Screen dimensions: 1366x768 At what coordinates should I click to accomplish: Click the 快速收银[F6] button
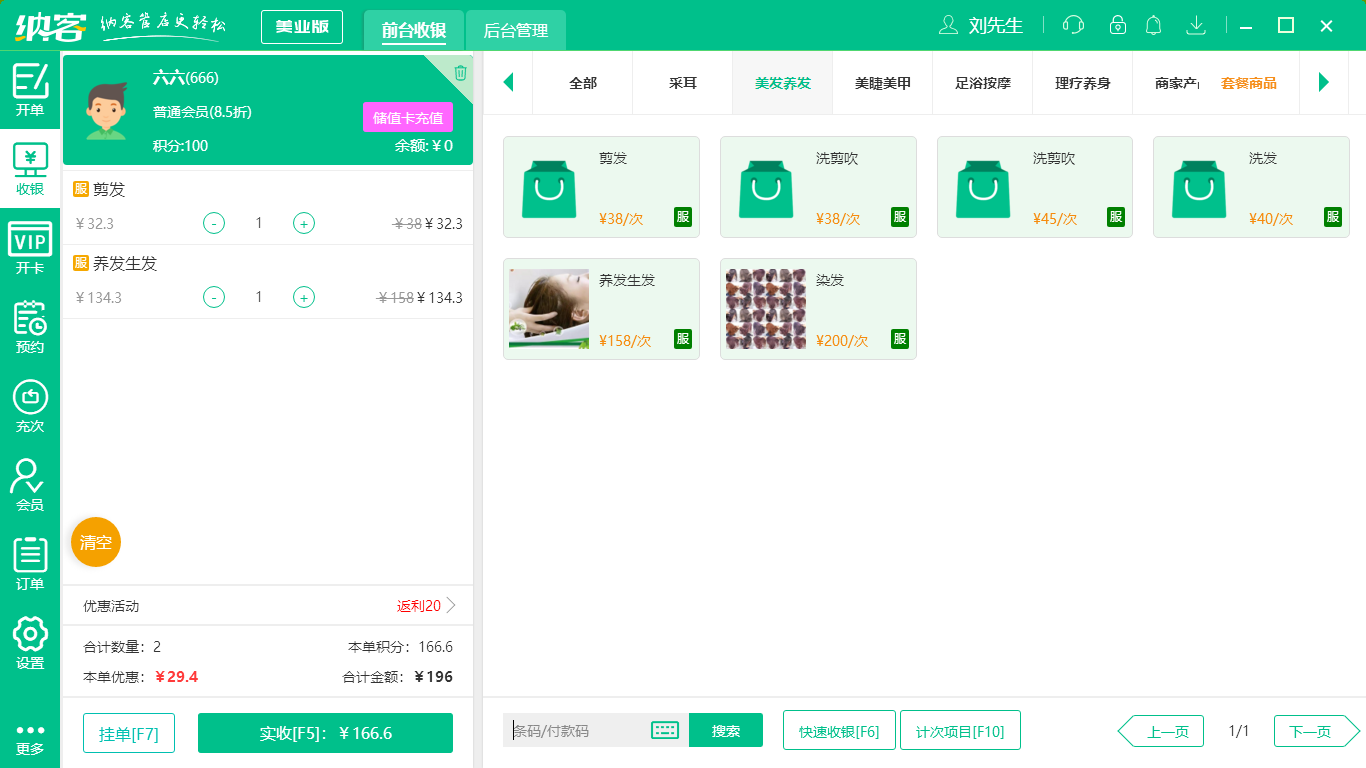839,730
